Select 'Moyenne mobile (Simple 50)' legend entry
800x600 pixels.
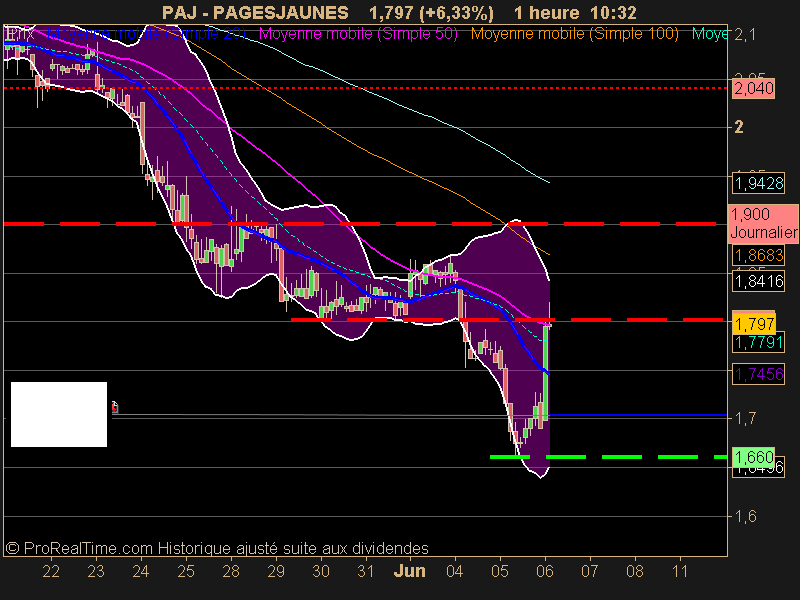click(358, 34)
